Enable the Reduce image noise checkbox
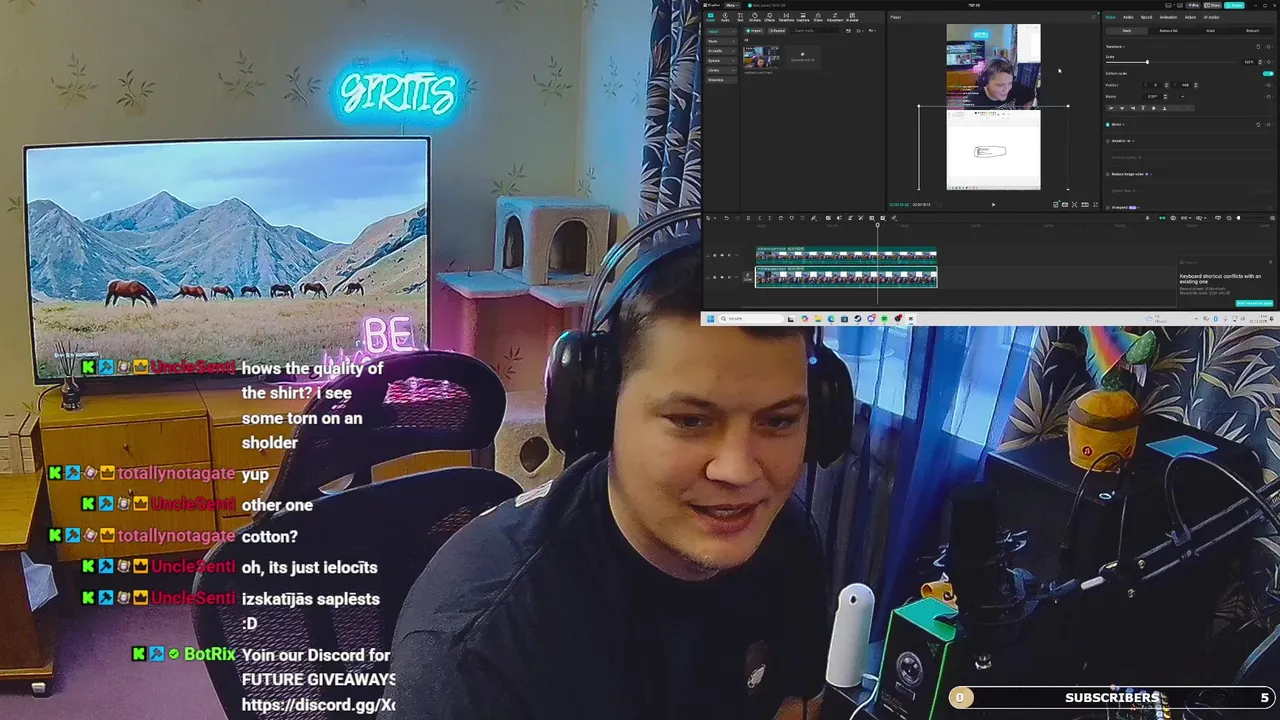 point(1107,174)
